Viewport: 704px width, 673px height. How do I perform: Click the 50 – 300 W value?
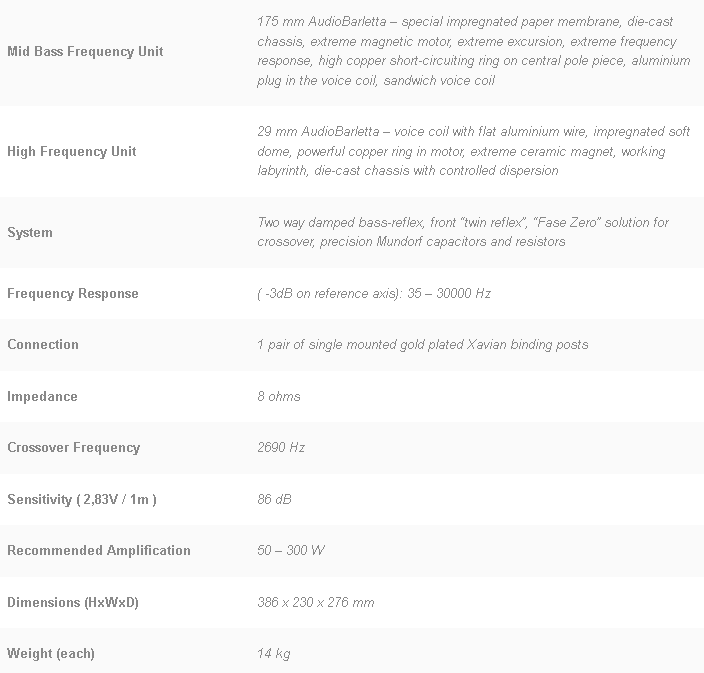291,551
